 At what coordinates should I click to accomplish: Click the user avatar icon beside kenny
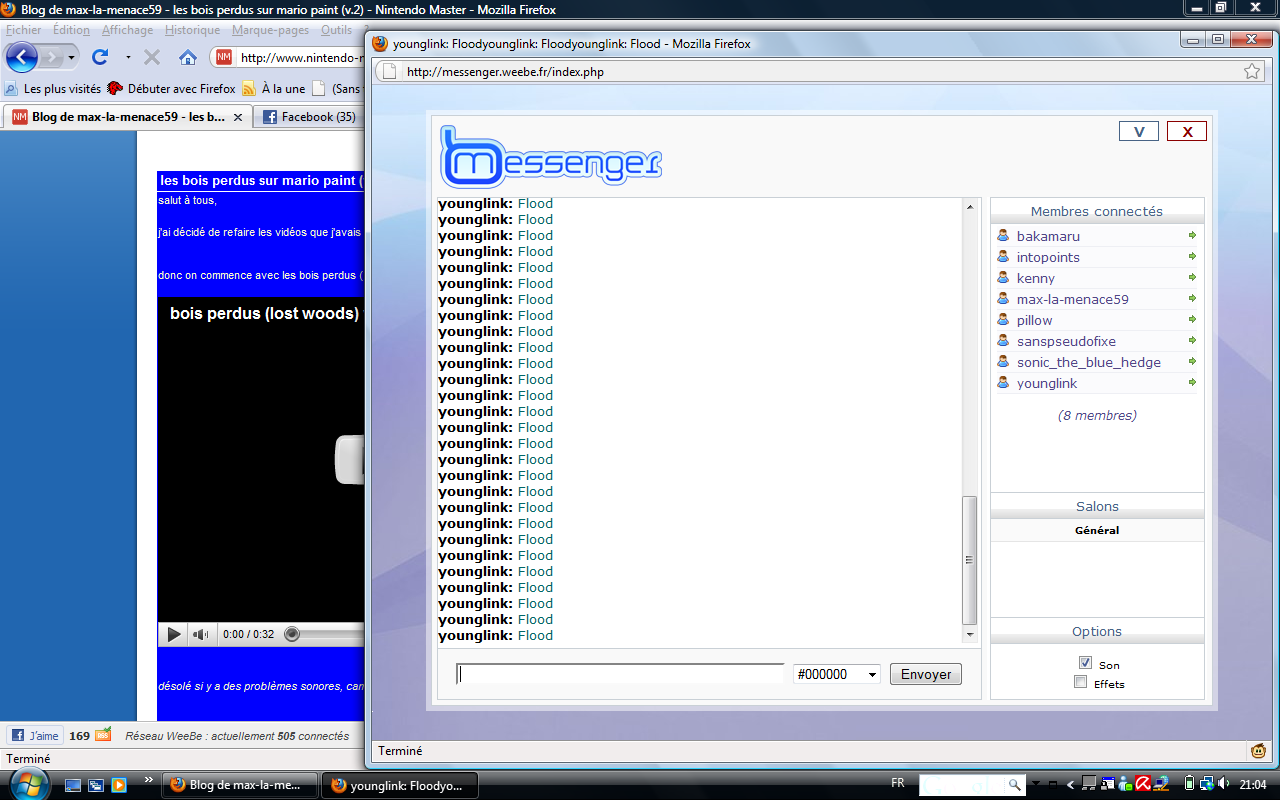click(1003, 278)
